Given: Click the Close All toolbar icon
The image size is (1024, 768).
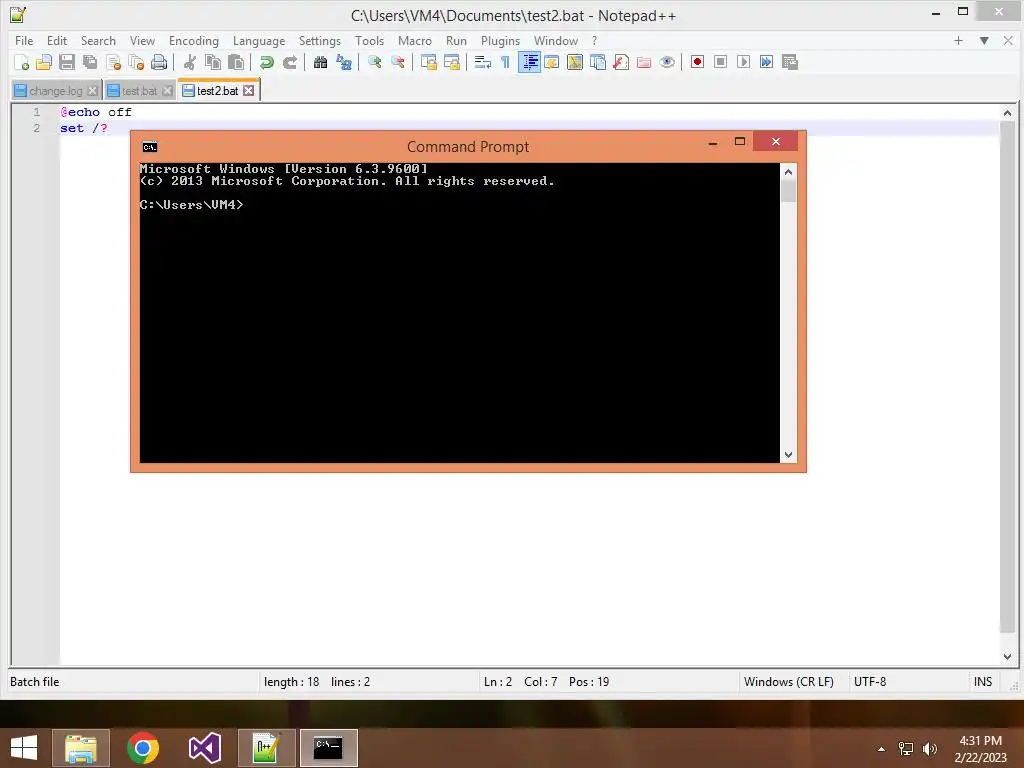Looking at the screenshot, I should coord(136,62).
